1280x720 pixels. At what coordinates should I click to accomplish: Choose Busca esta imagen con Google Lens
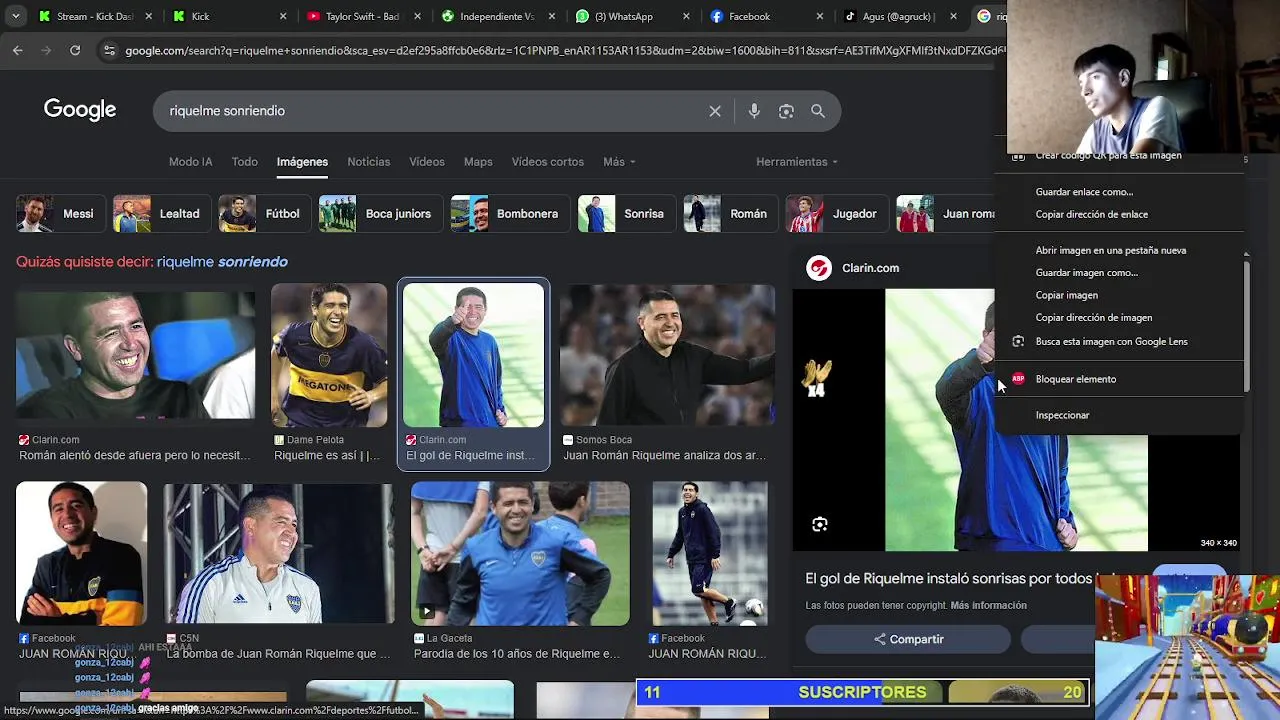pyautogui.click(x=1111, y=342)
